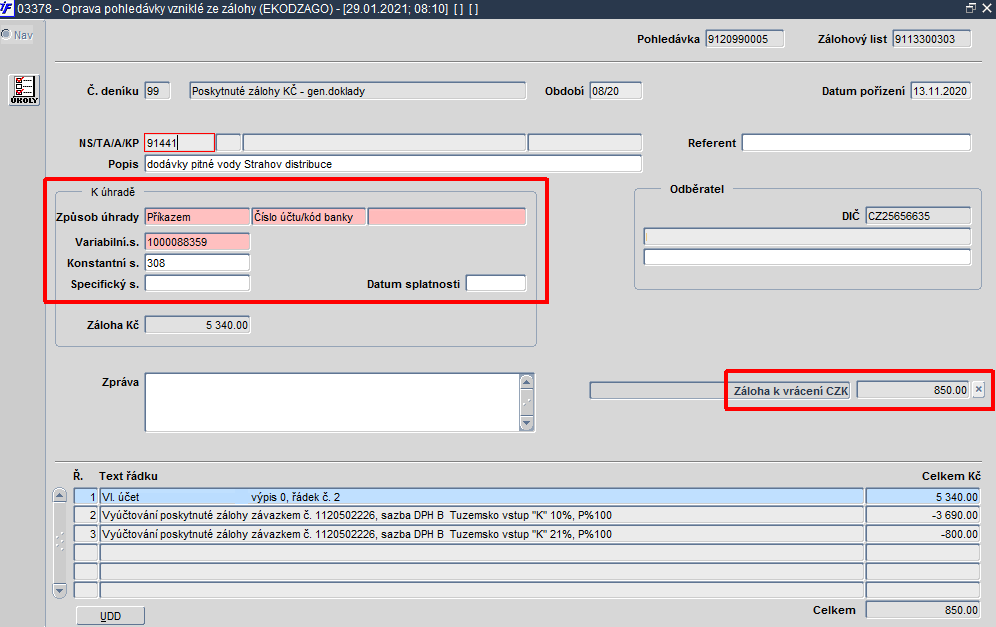Click the application icon in the title bar
This screenshot has width=996, height=627.
[7, 8]
